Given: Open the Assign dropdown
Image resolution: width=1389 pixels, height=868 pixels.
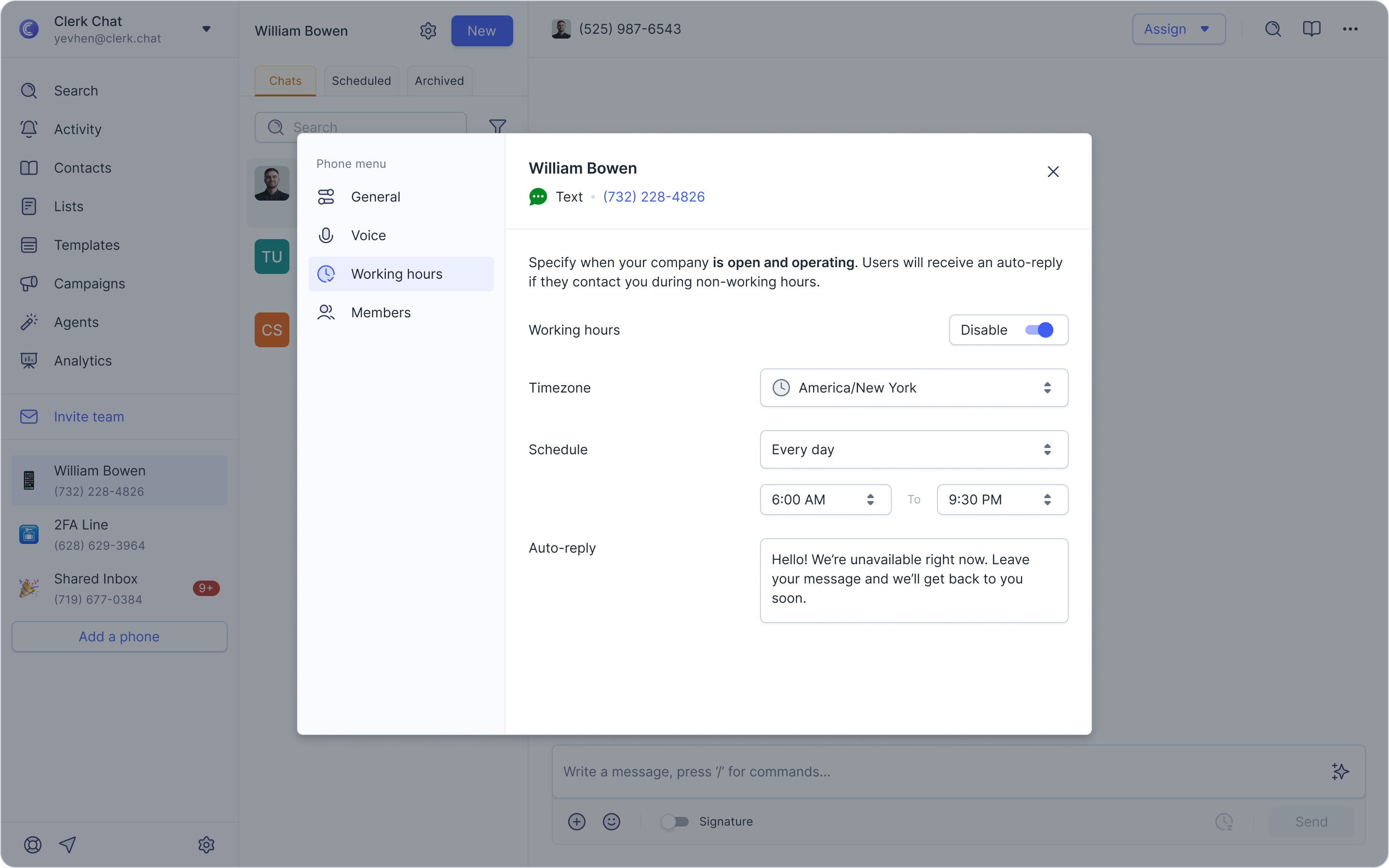Looking at the screenshot, I should pyautogui.click(x=1179, y=29).
